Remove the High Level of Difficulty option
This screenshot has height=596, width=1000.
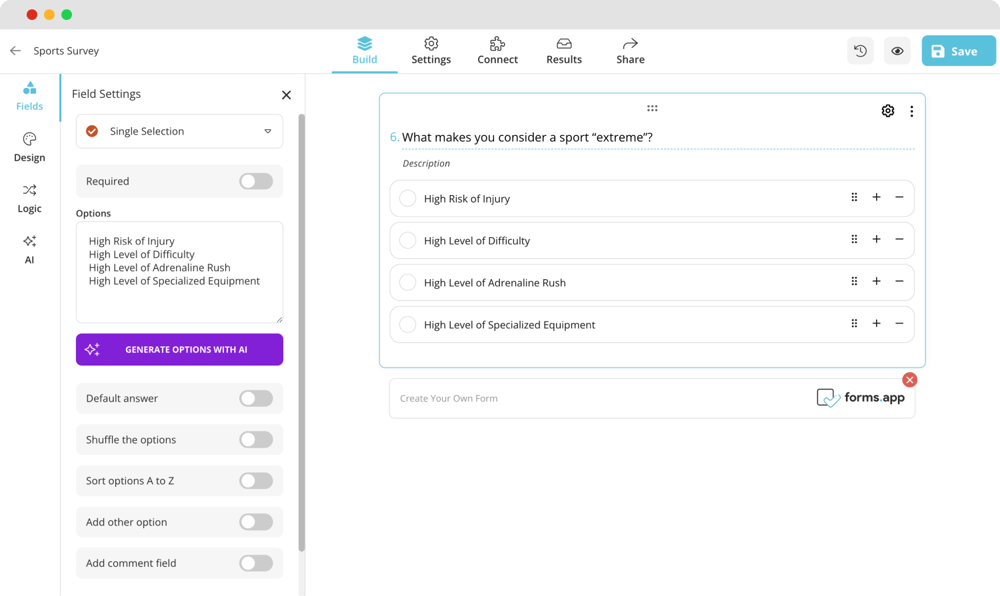click(x=898, y=240)
